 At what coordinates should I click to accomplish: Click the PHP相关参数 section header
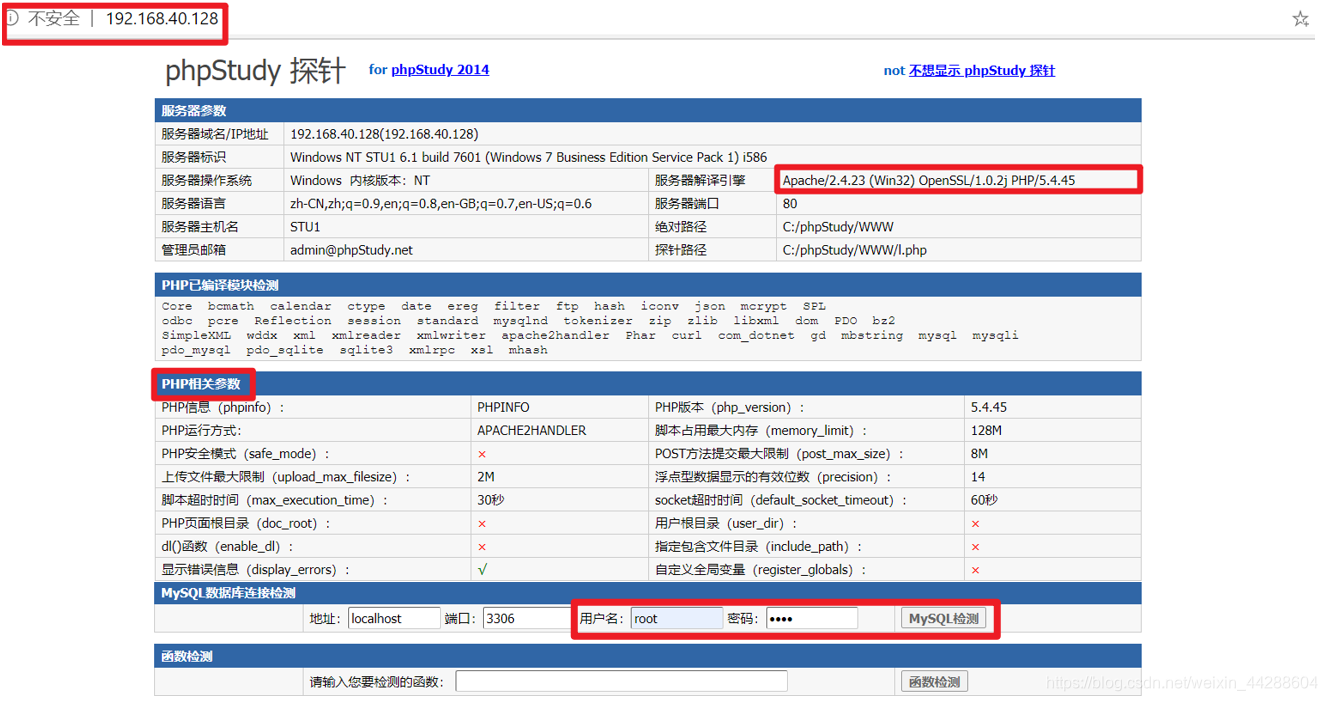click(648, 384)
